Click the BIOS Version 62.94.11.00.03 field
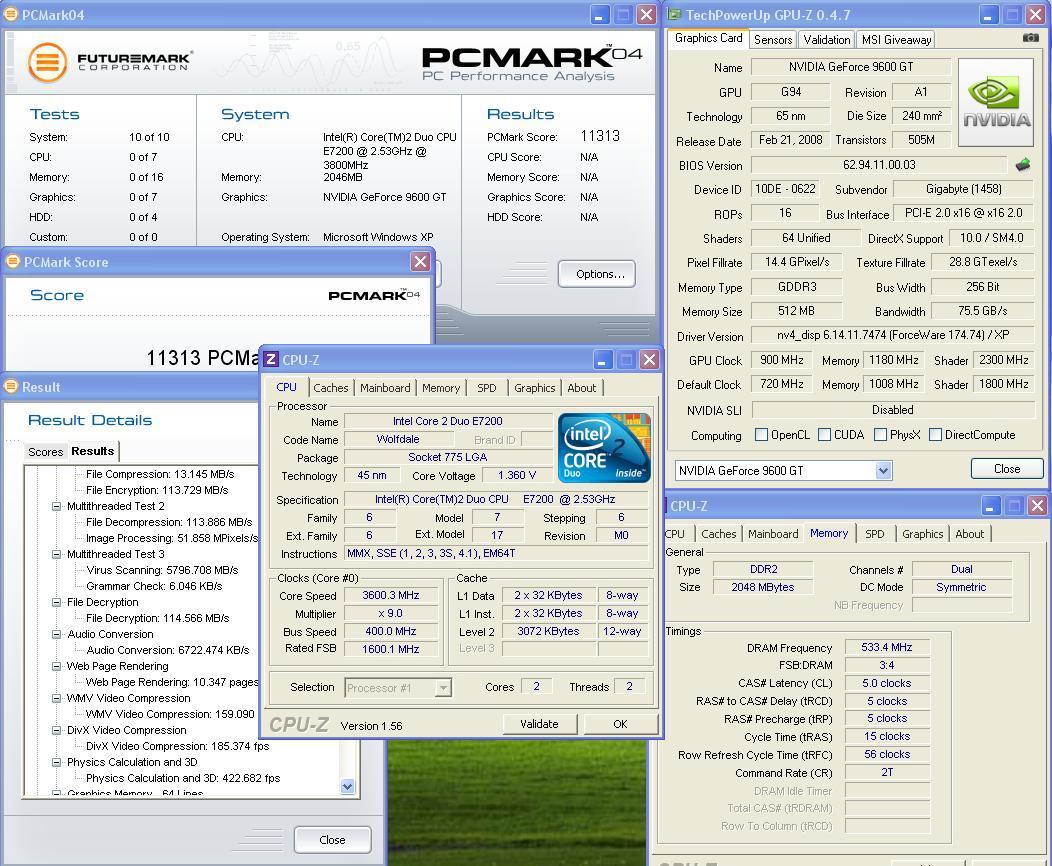This screenshot has width=1052, height=866. (x=879, y=165)
